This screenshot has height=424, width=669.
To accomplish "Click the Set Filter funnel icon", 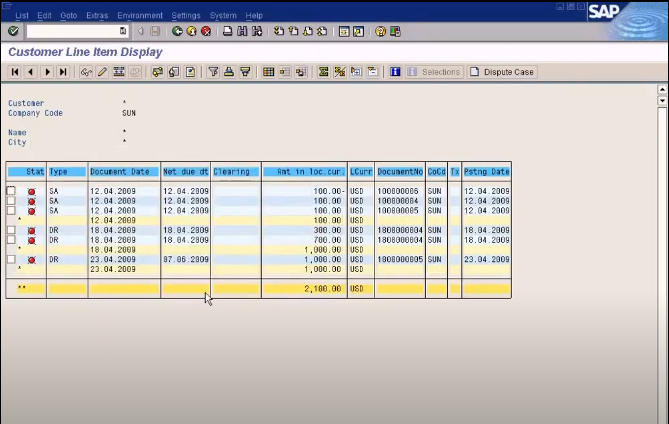I will (x=213, y=72).
